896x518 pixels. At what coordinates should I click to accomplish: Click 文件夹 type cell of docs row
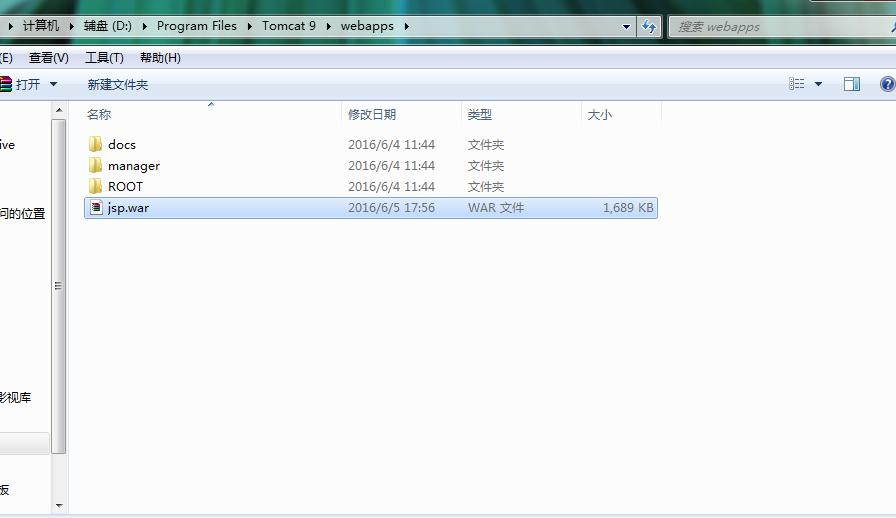coord(486,145)
